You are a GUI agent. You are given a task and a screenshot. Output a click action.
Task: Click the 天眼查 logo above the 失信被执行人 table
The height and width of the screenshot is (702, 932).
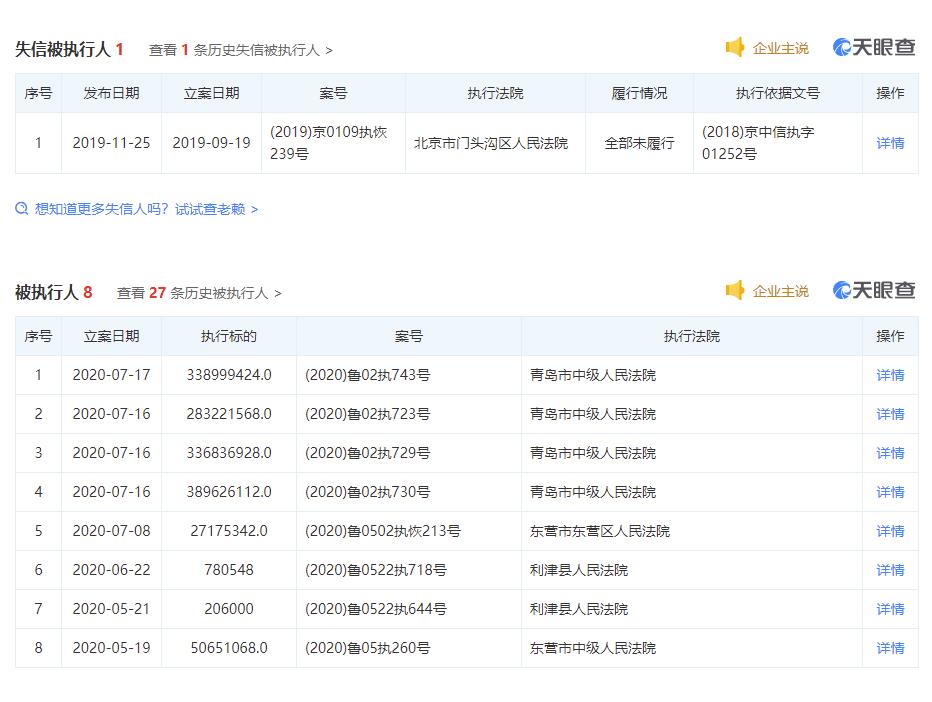(874, 48)
